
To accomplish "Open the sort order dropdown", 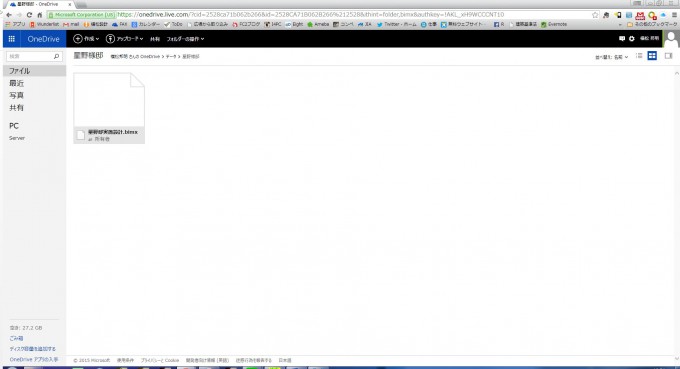I will [611, 57].
